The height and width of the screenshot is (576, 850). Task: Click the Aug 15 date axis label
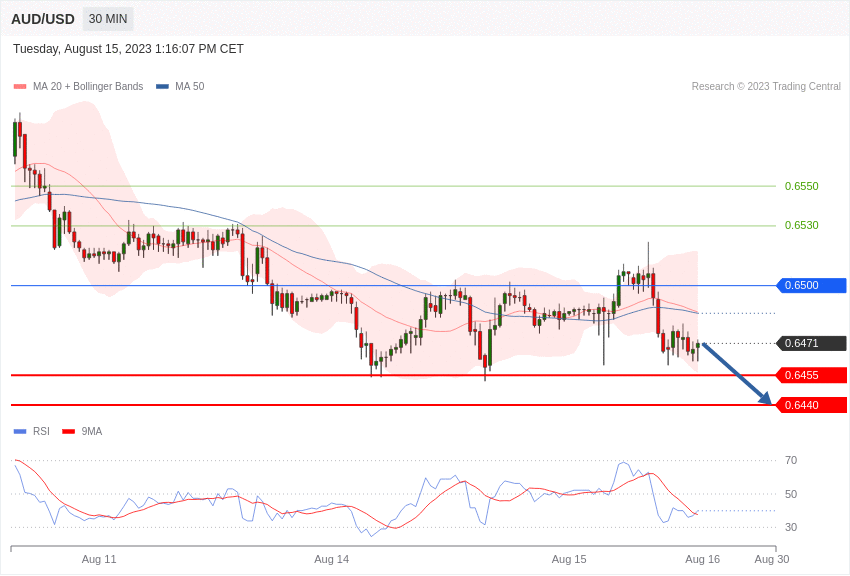[569, 559]
